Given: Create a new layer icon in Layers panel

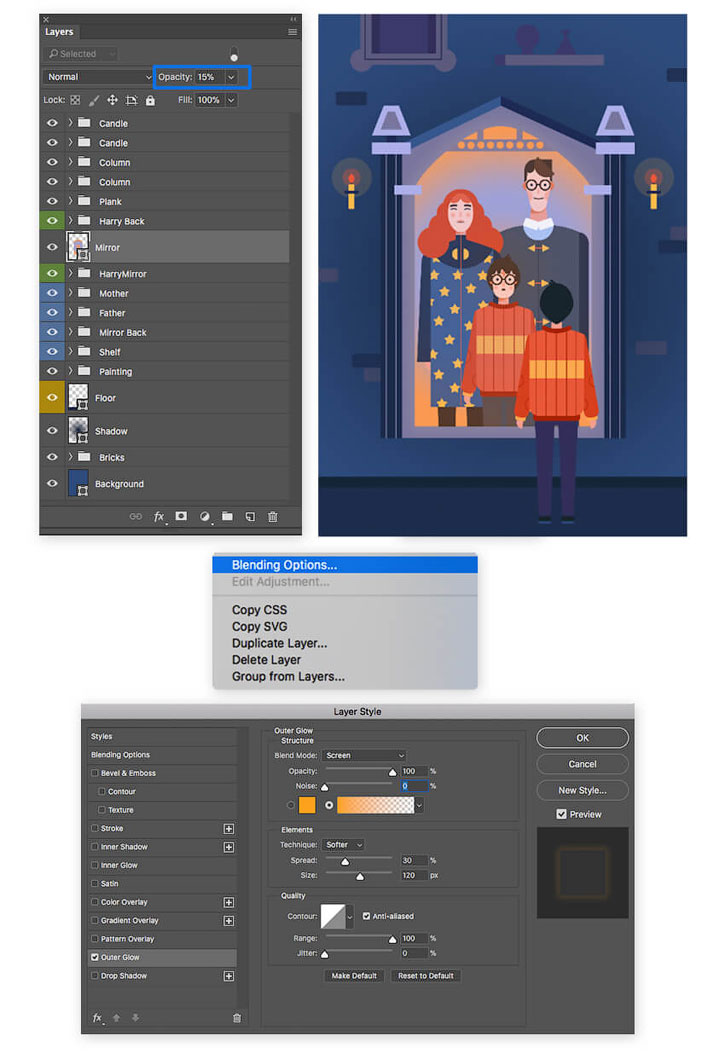Looking at the screenshot, I should coord(250,517).
